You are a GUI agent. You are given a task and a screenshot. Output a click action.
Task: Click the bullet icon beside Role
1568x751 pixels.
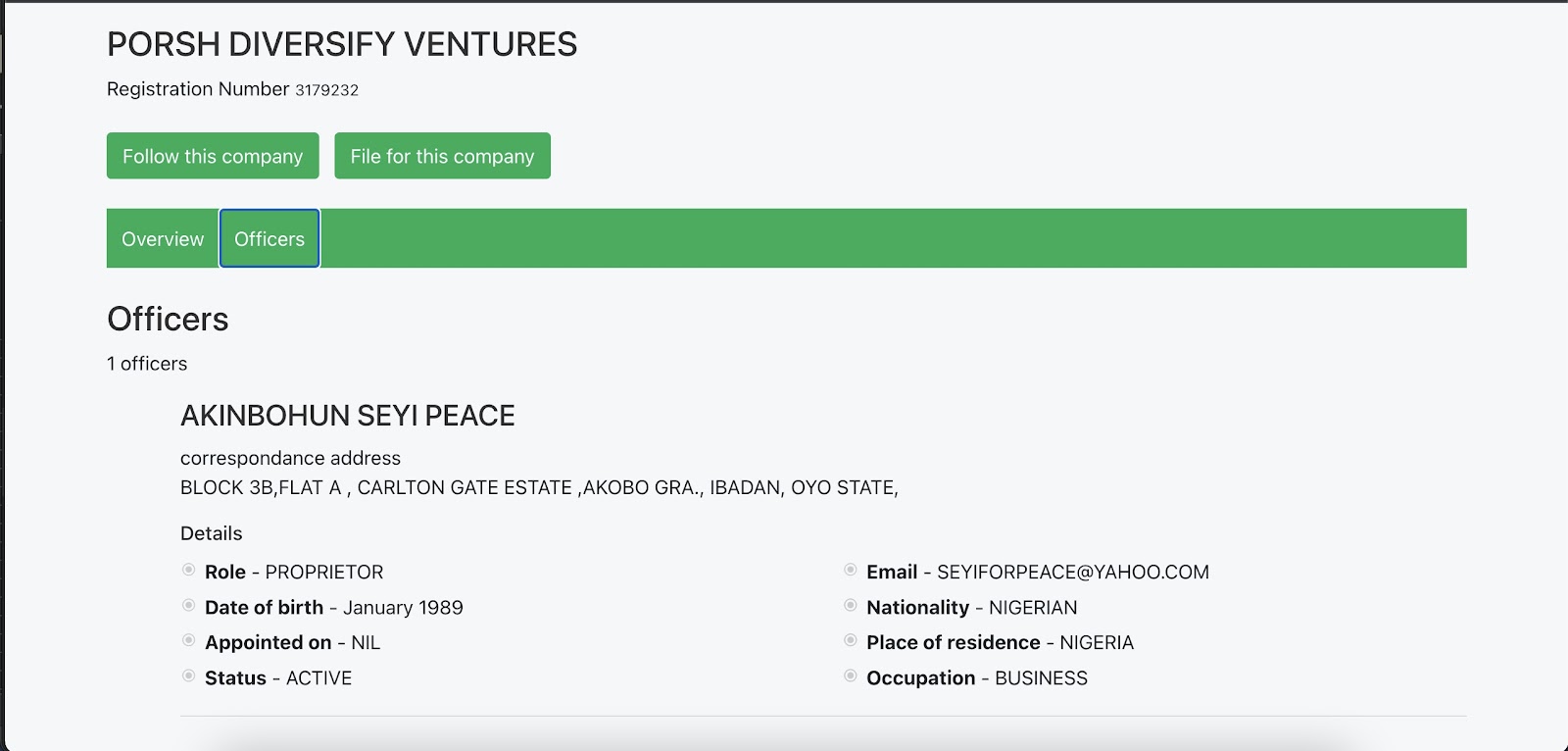(189, 570)
